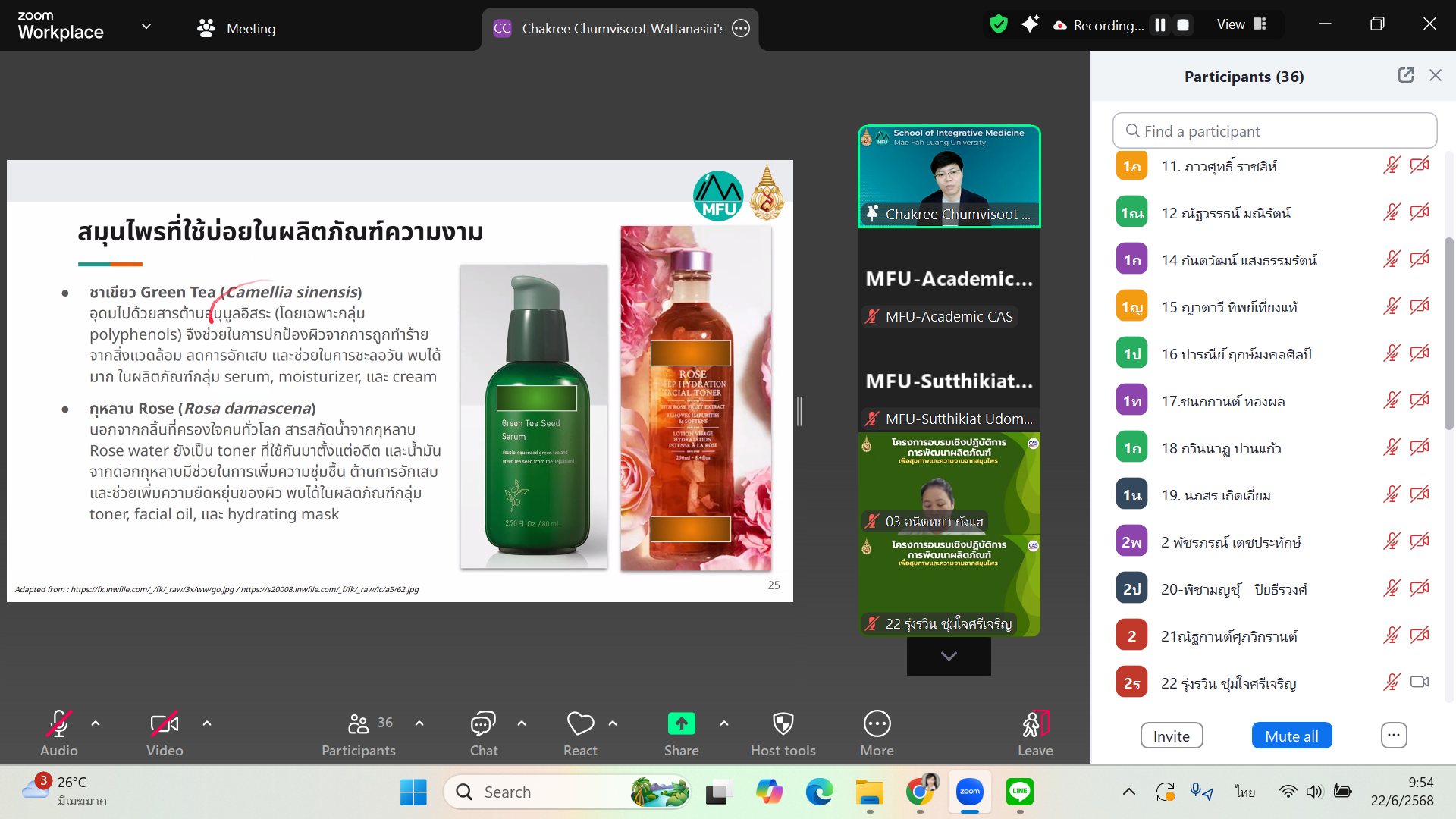Expand reactions options arrow

tap(613, 723)
